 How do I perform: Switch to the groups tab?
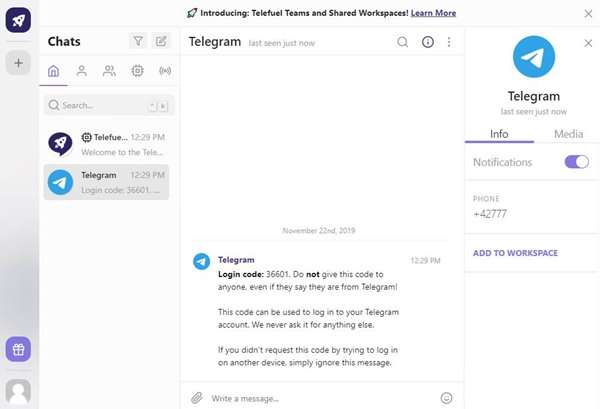109,71
